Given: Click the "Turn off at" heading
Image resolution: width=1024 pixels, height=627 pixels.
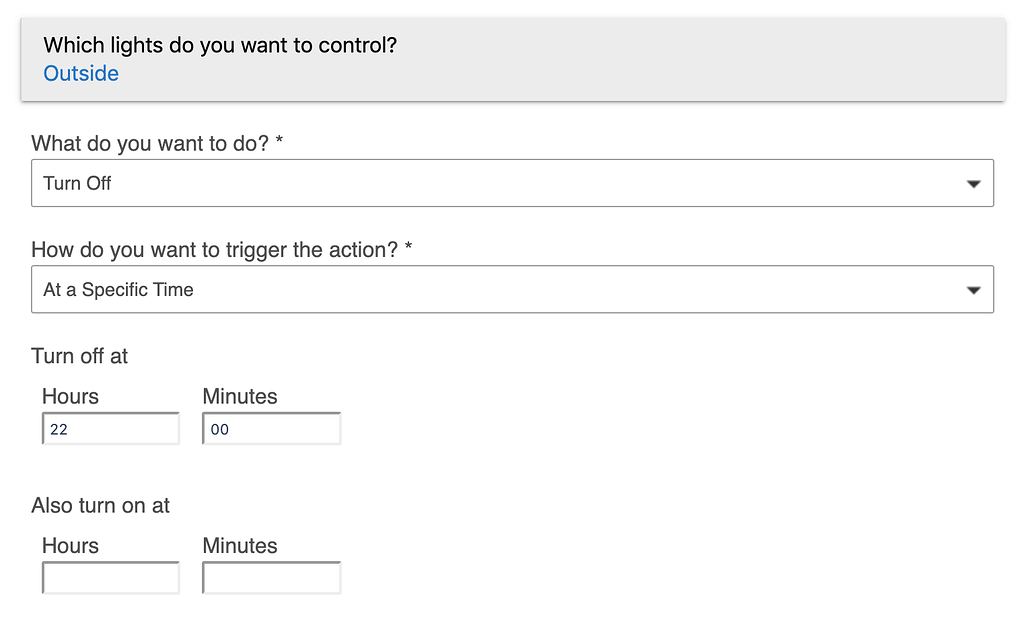Looking at the screenshot, I should pos(80,356).
